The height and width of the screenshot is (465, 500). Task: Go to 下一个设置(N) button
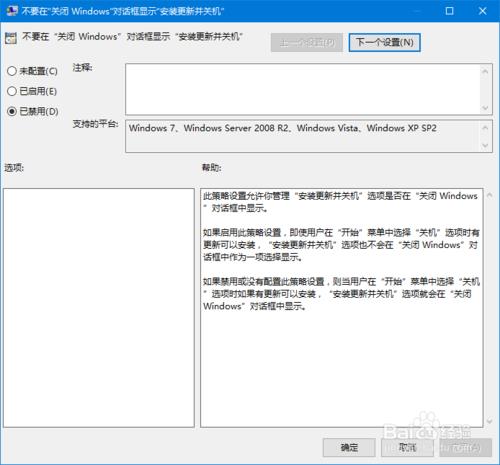[x=384, y=42]
